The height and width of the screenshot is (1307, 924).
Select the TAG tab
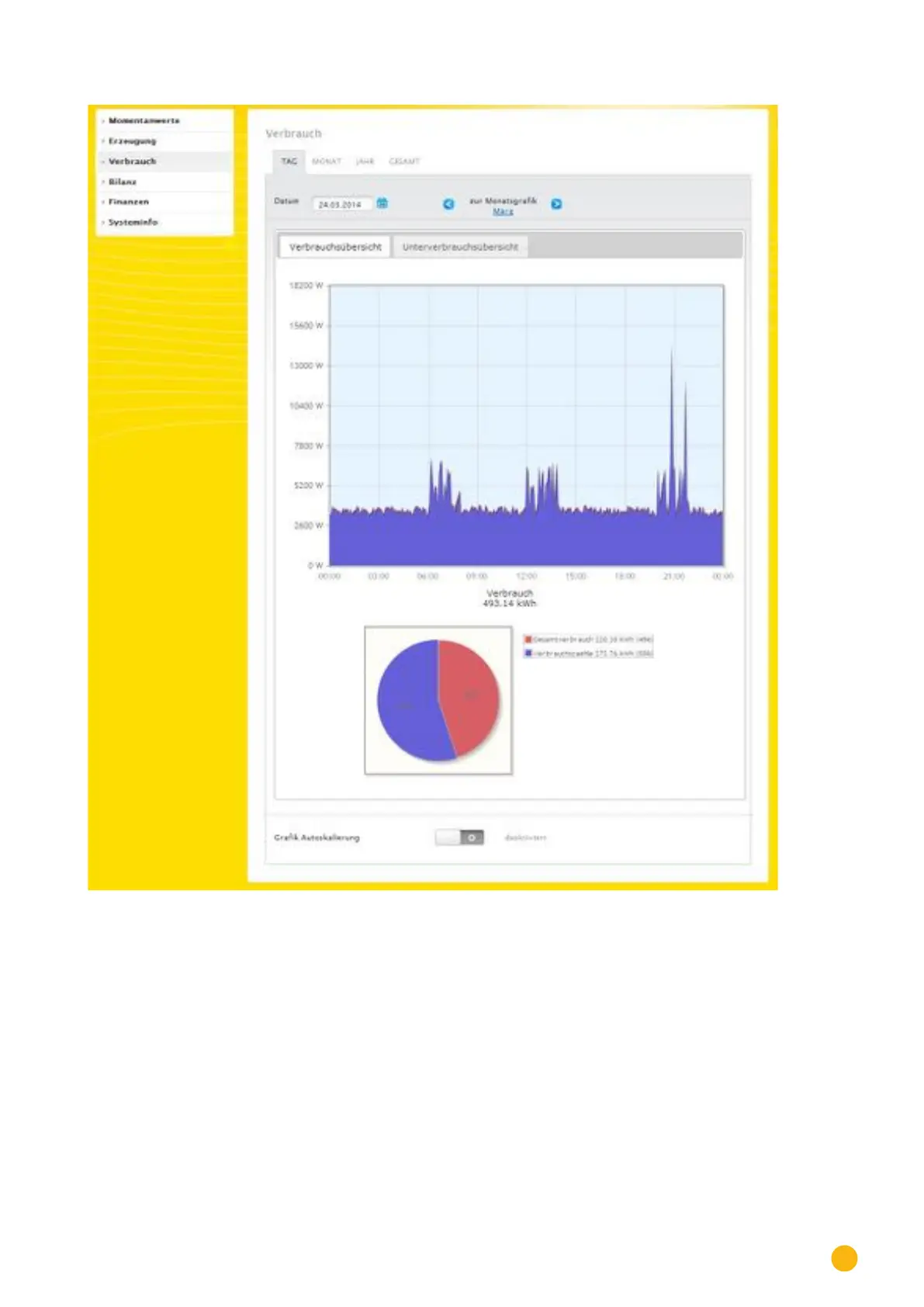tap(289, 161)
